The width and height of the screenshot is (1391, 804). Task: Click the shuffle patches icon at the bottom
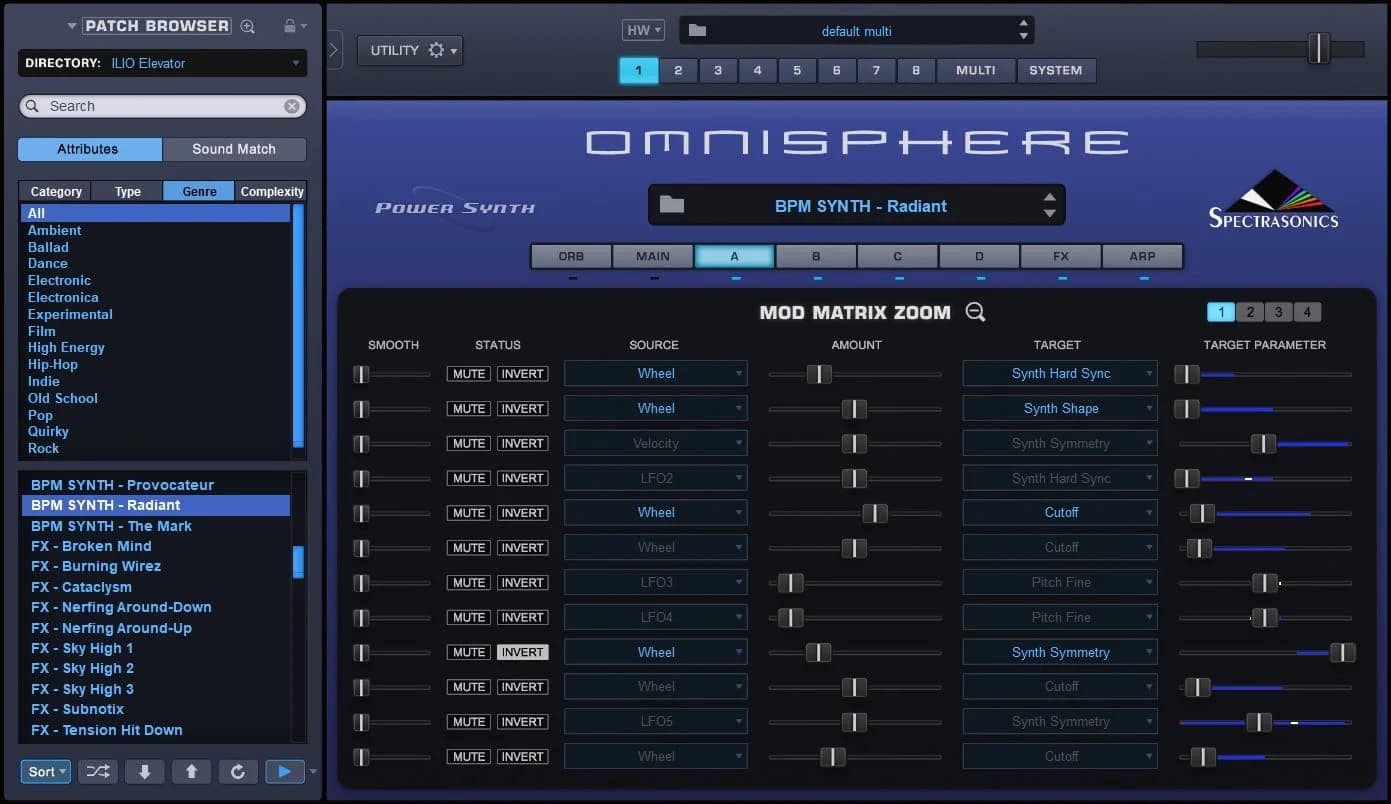coord(97,771)
